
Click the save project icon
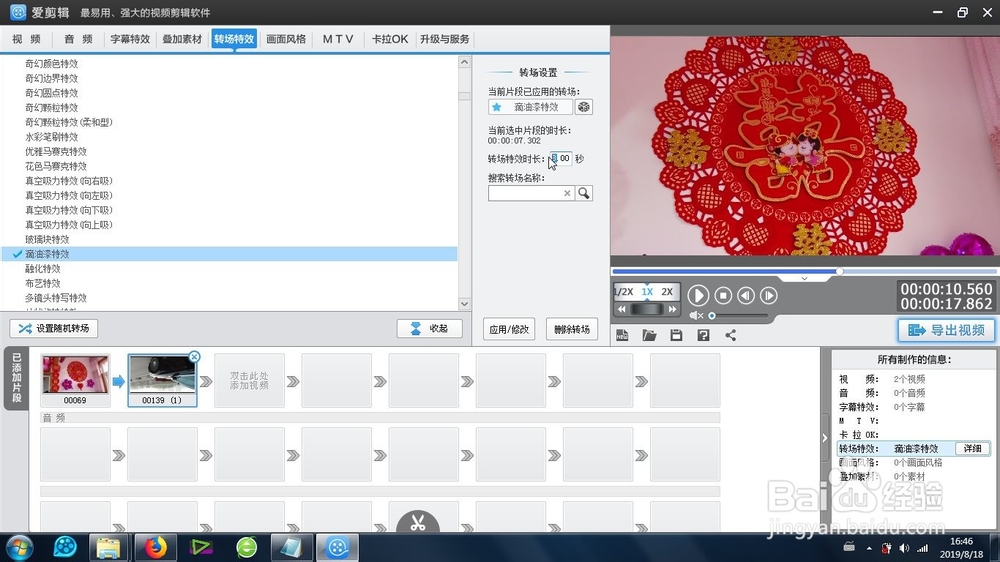pyautogui.click(x=676, y=335)
